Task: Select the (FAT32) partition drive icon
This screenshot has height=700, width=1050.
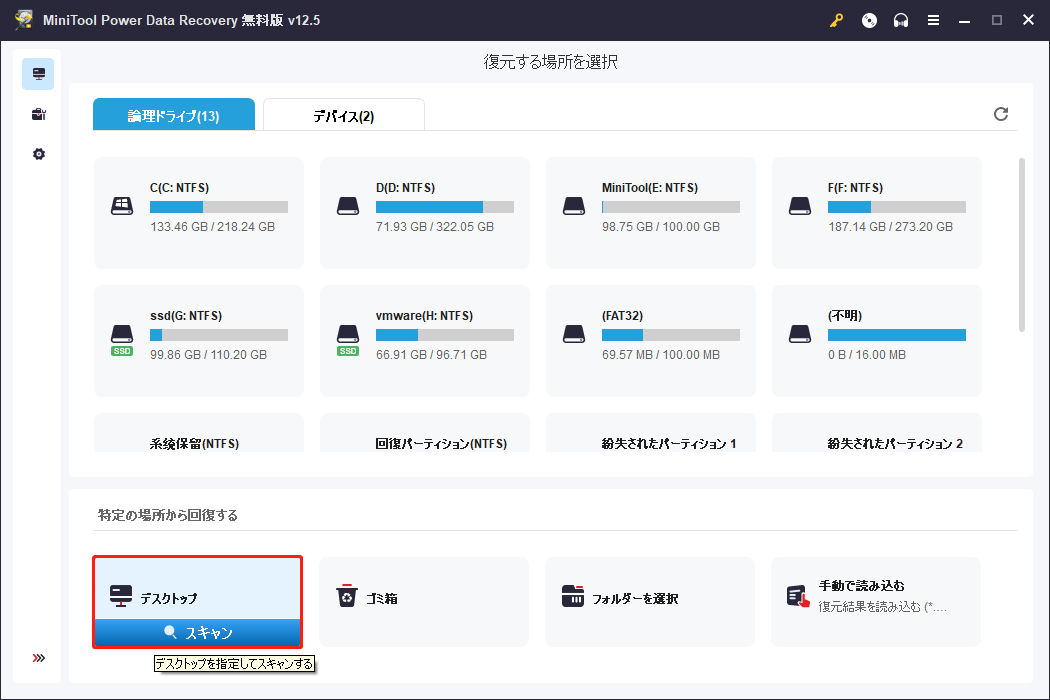Action: pyautogui.click(x=574, y=334)
